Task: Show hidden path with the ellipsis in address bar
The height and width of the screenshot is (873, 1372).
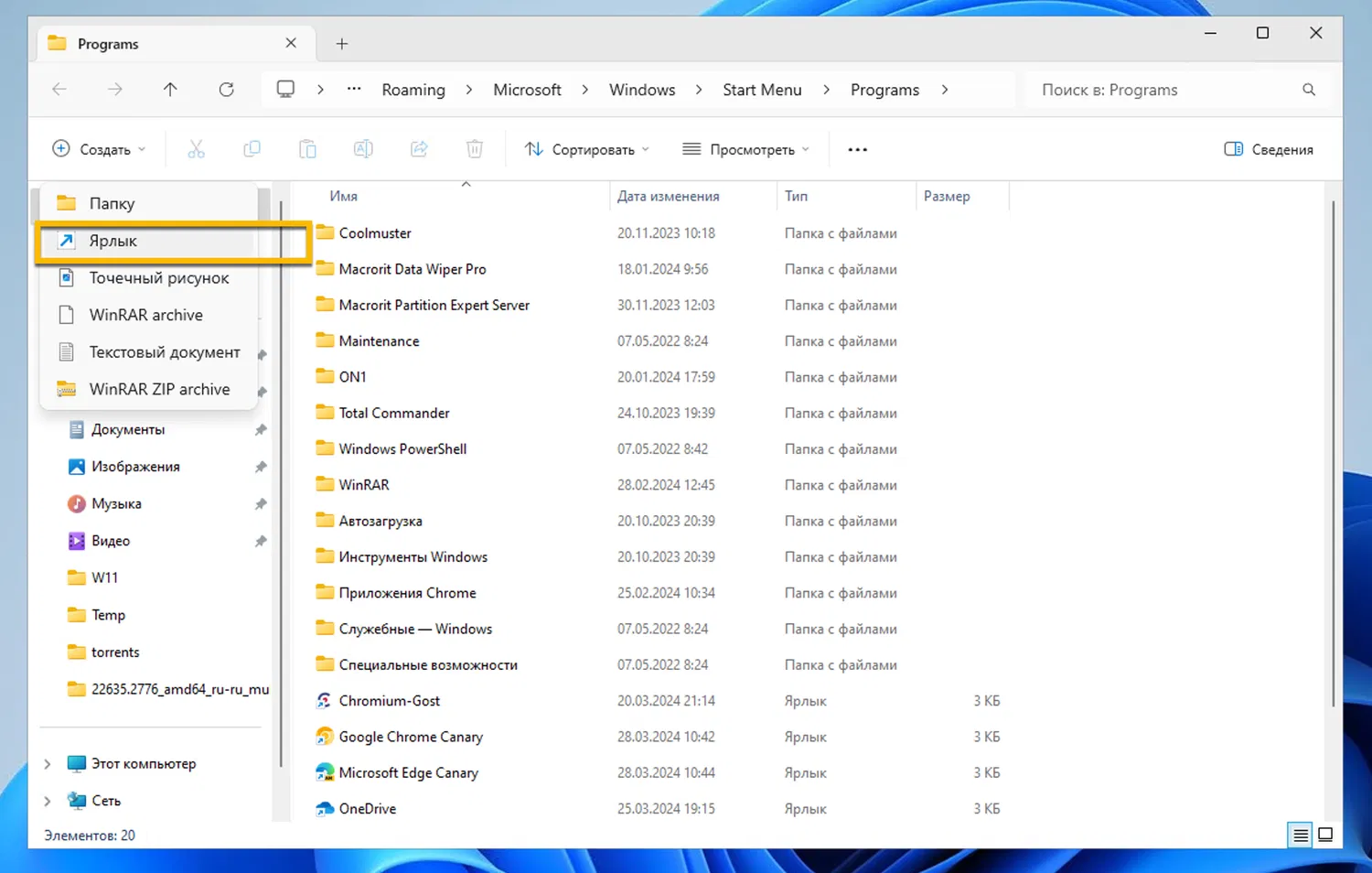Action: point(354,90)
